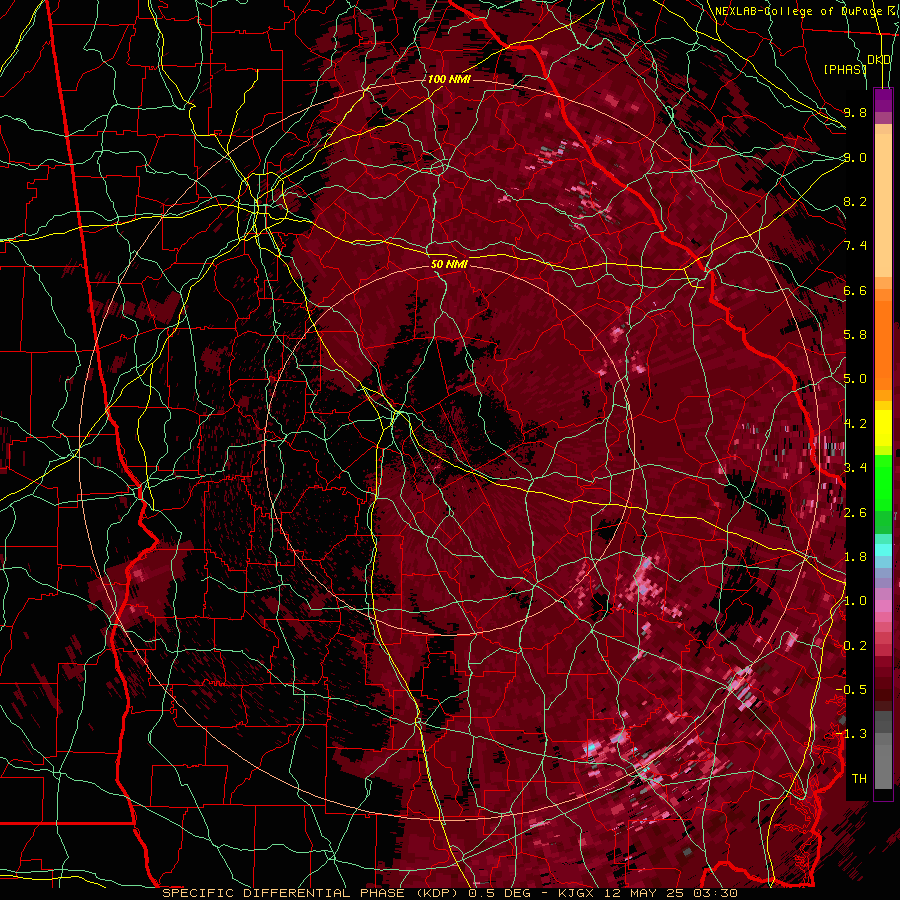Click the 0.2 scale value
The width and height of the screenshot is (900, 900).
pyautogui.click(x=855, y=646)
